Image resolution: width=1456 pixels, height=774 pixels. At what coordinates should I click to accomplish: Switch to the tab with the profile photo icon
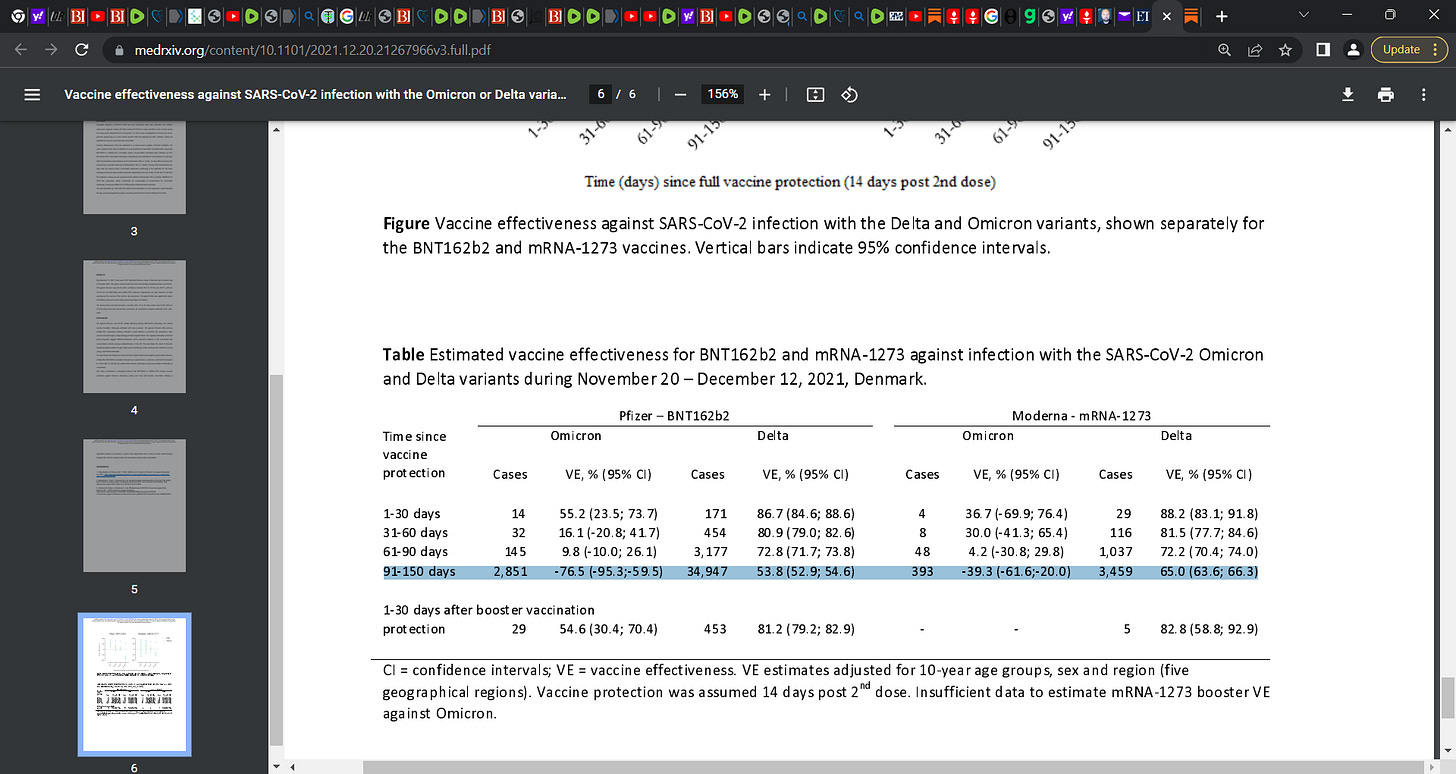(1106, 16)
